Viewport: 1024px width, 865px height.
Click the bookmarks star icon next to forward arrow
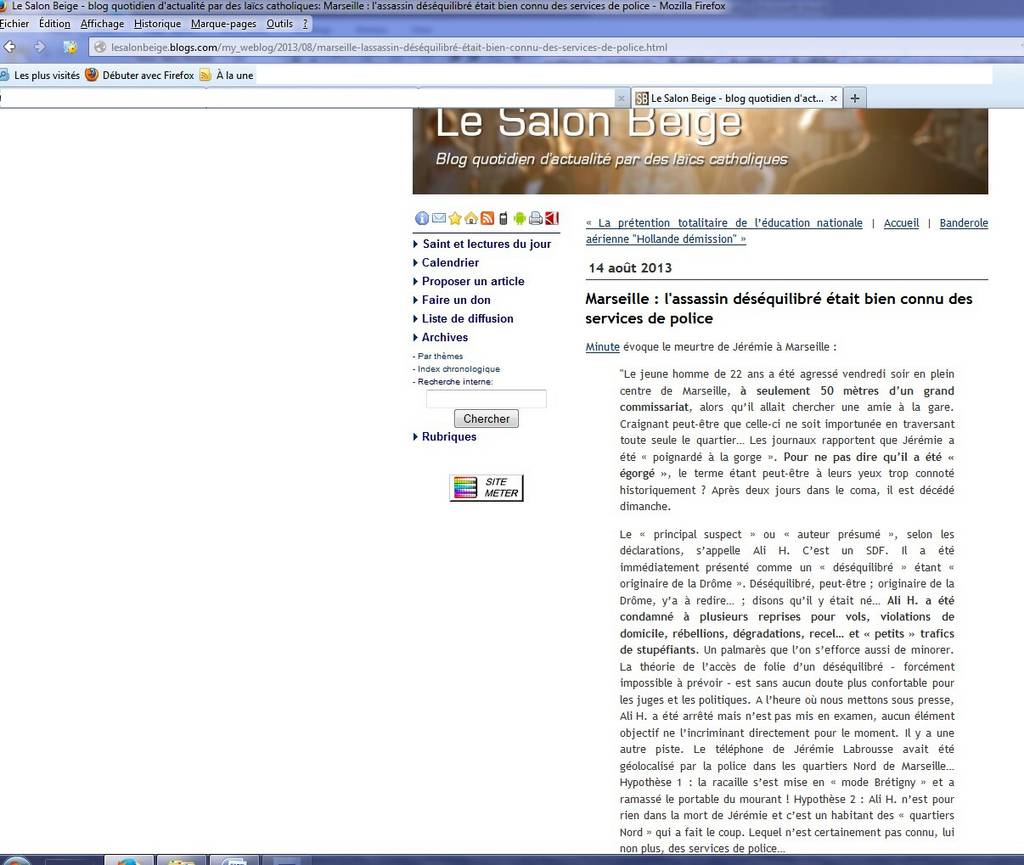click(x=70, y=47)
